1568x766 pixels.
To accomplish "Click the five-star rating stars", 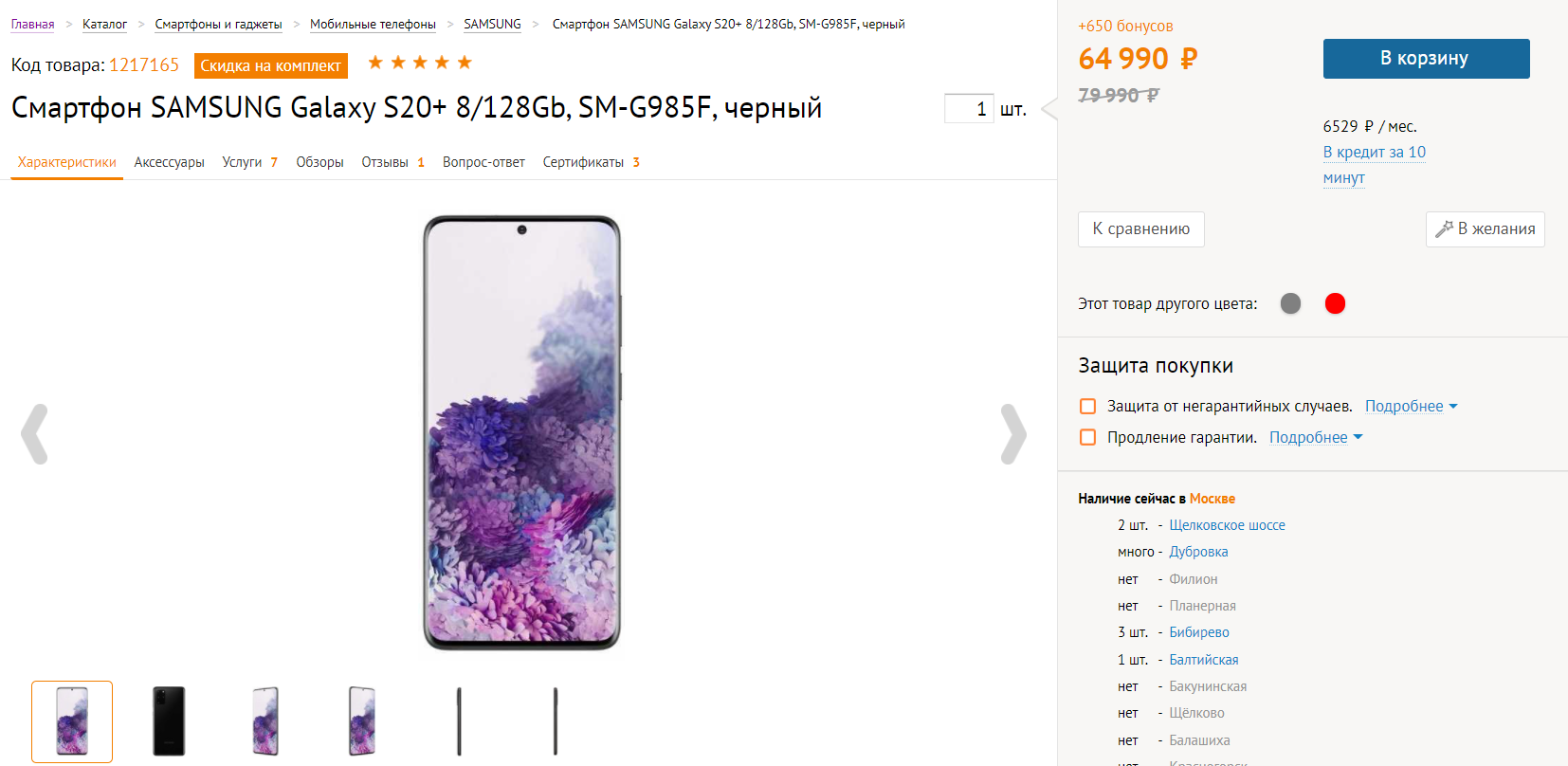I will point(420,63).
